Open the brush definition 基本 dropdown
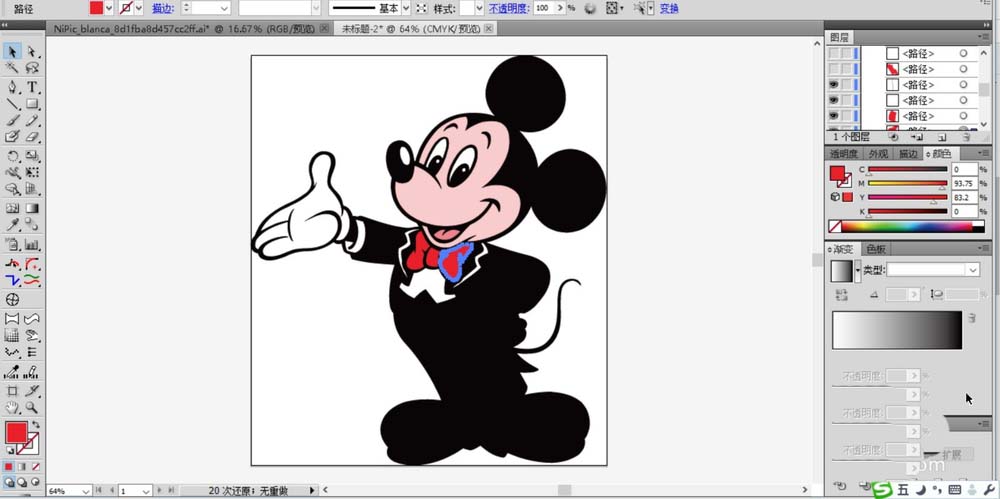The image size is (1000, 499). coord(406,8)
